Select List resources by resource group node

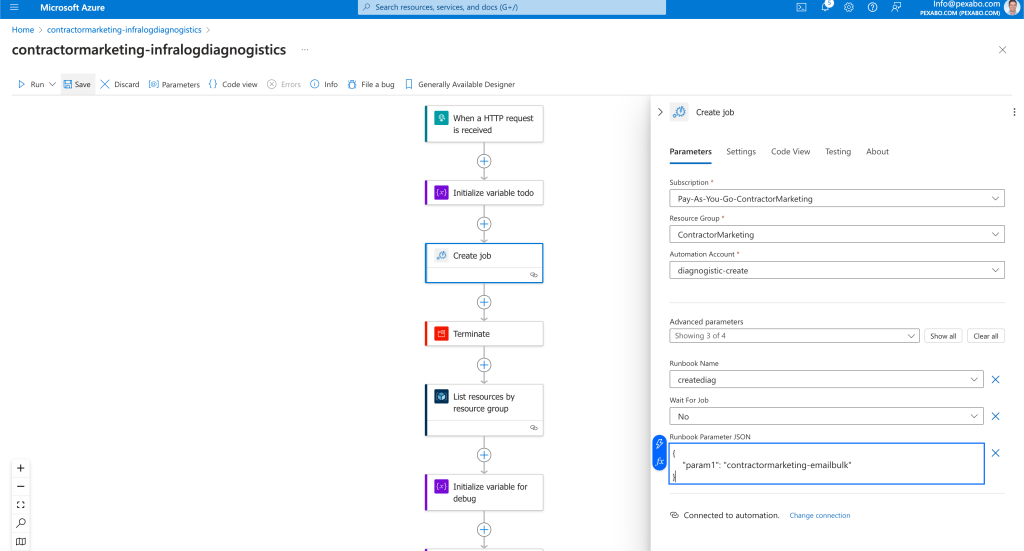click(x=484, y=410)
